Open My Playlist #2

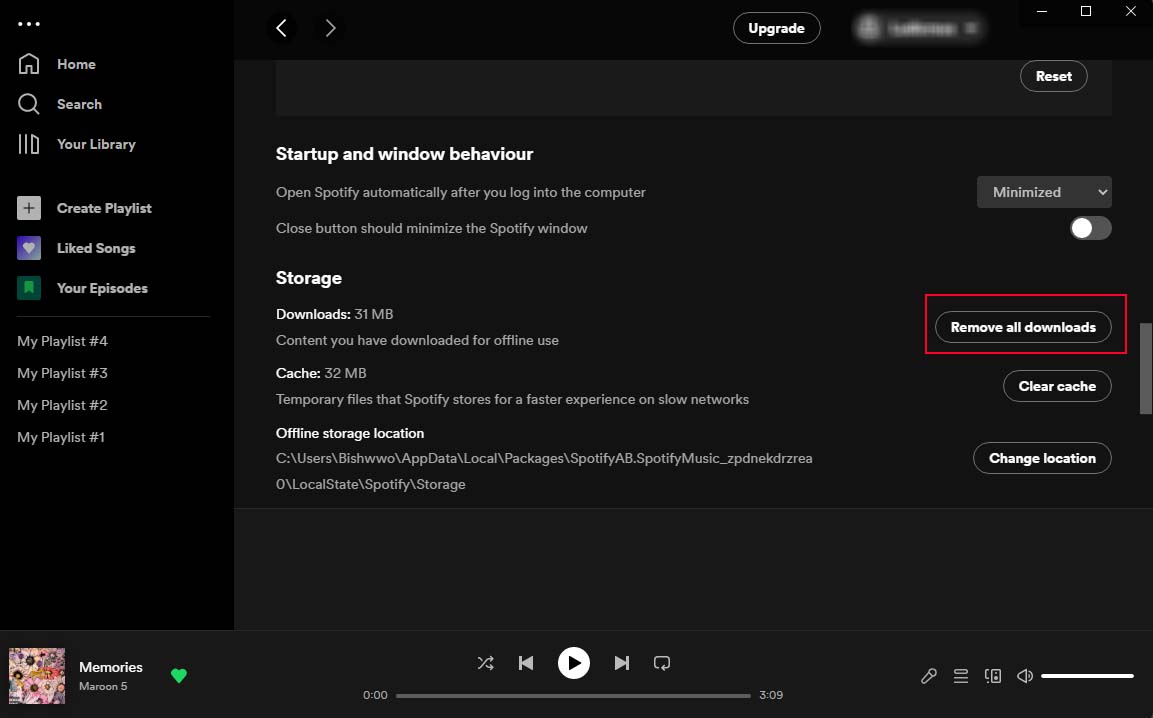tap(63, 405)
